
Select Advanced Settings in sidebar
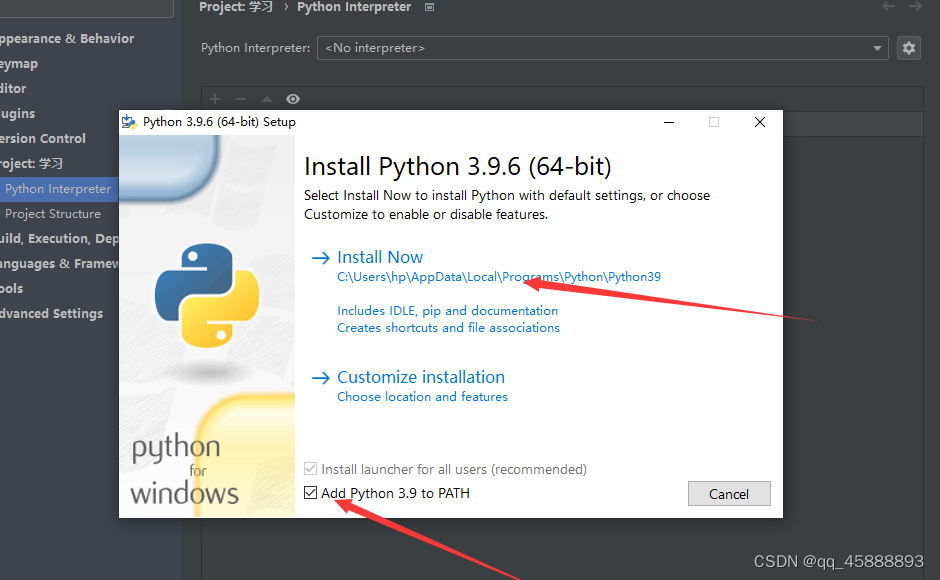[51, 314]
